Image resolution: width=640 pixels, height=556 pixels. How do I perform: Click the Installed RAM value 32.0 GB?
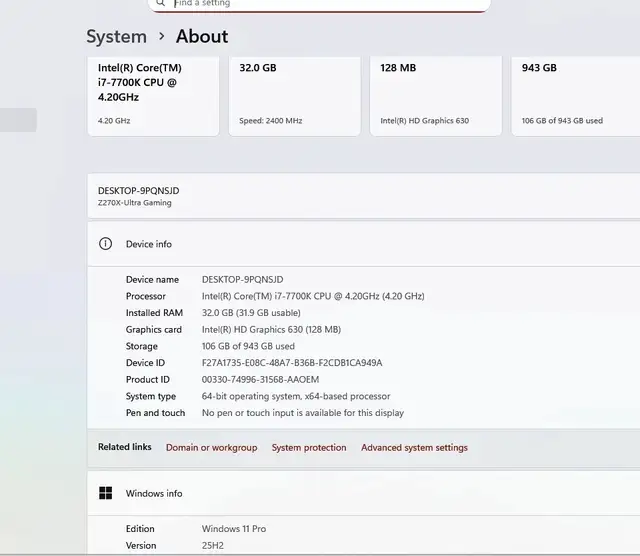pyautogui.click(x=251, y=313)
